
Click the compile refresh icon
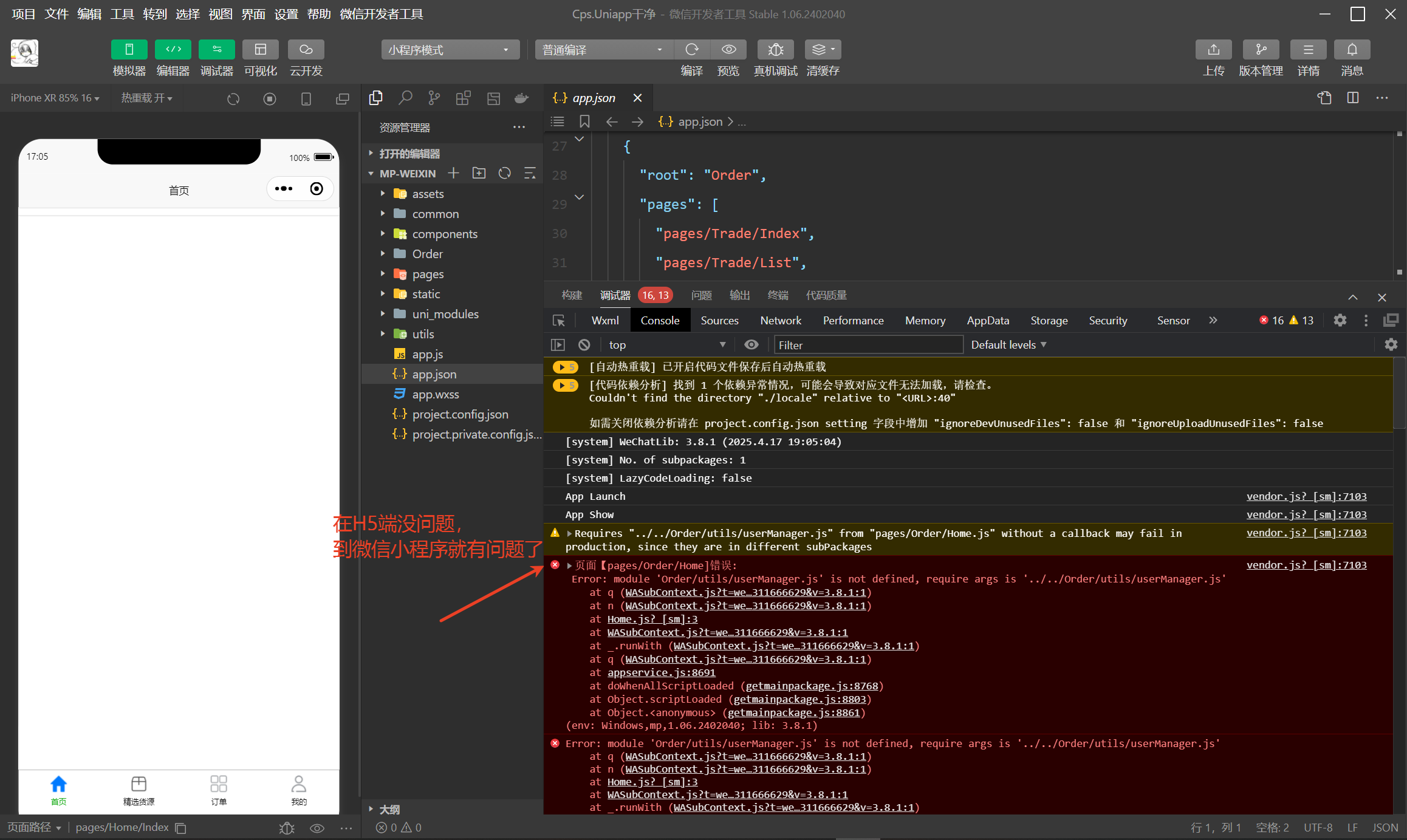[691, 50]
